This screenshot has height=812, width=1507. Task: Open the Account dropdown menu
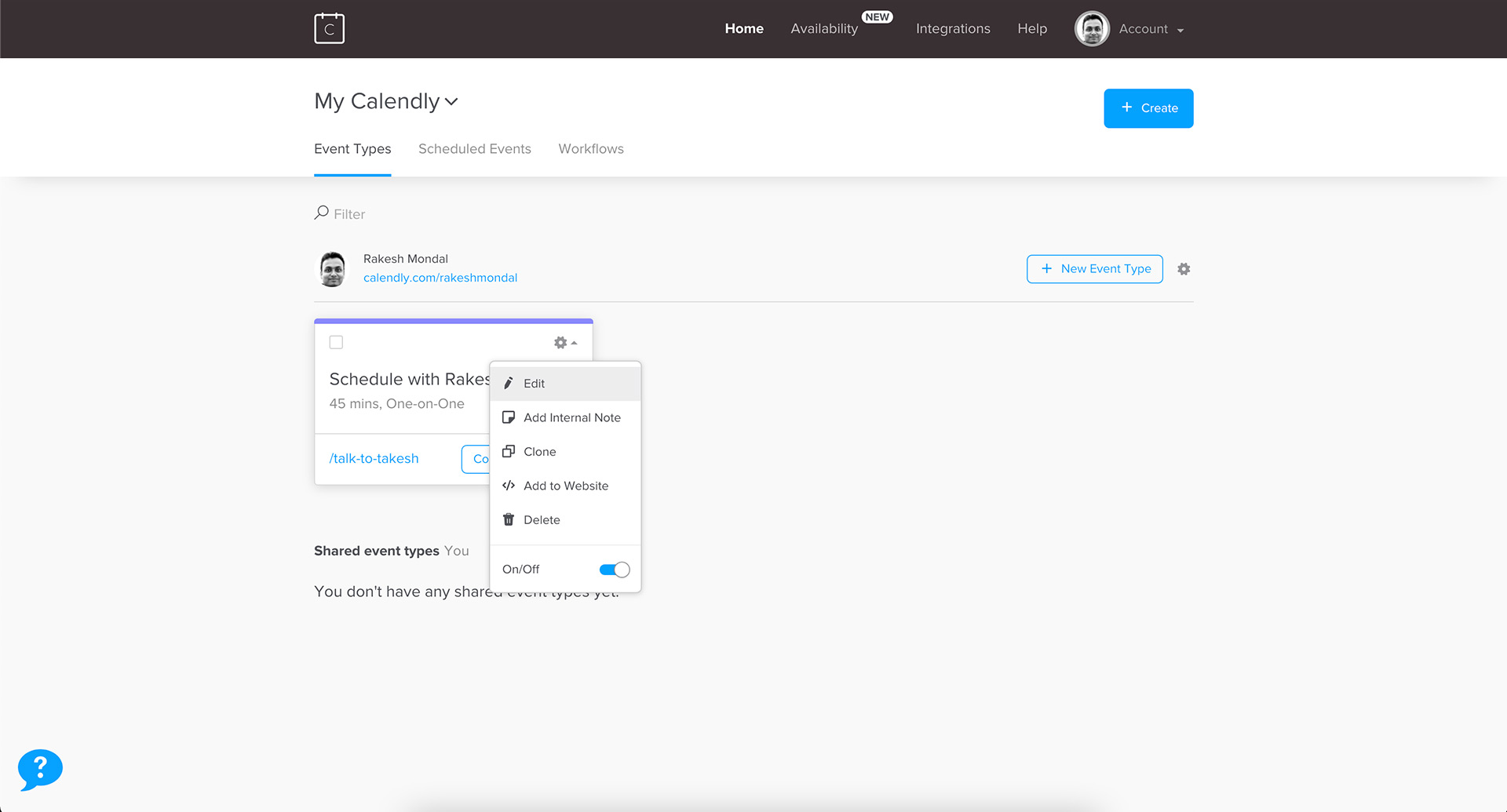(1150, 29)
